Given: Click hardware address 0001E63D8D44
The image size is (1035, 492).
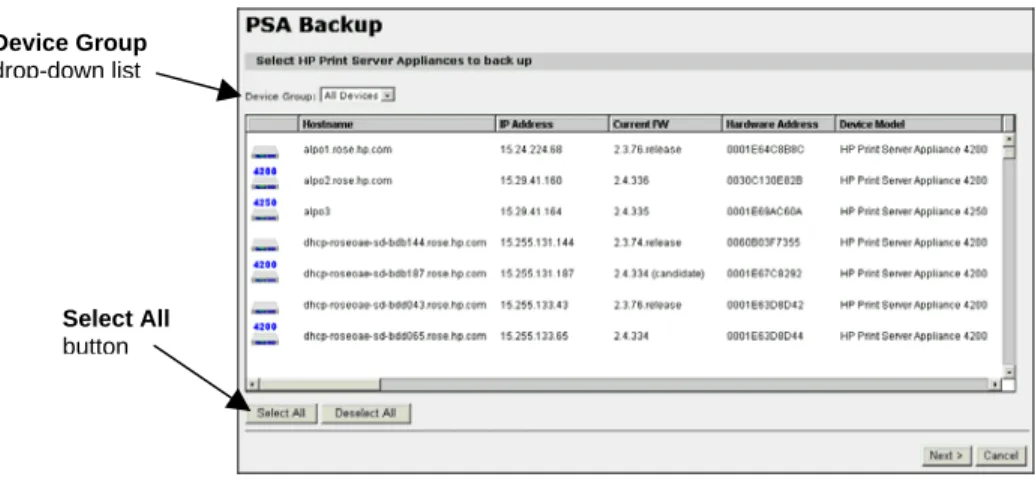Looking at the screenshot, I should (765, 336).
